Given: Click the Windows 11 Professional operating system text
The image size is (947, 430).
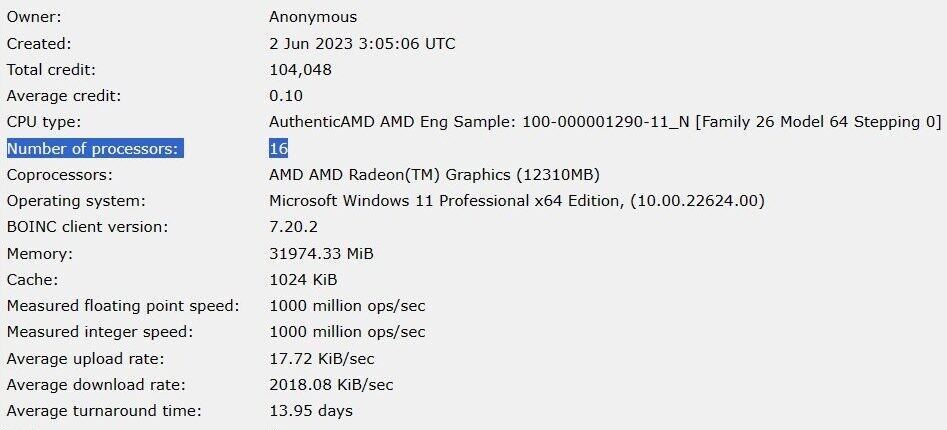Looking at the screenshot, I should click(517, 201).
